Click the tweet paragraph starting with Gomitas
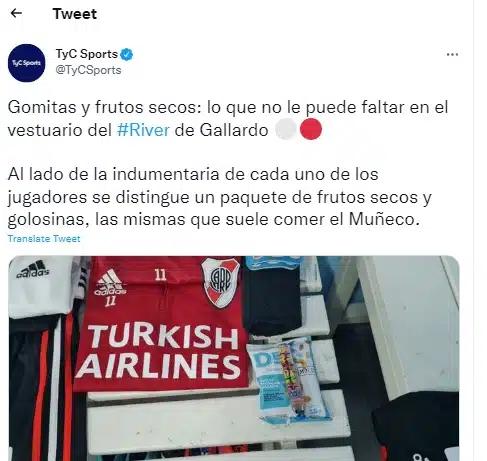This screenshot has width=487, height=461. 228,118
